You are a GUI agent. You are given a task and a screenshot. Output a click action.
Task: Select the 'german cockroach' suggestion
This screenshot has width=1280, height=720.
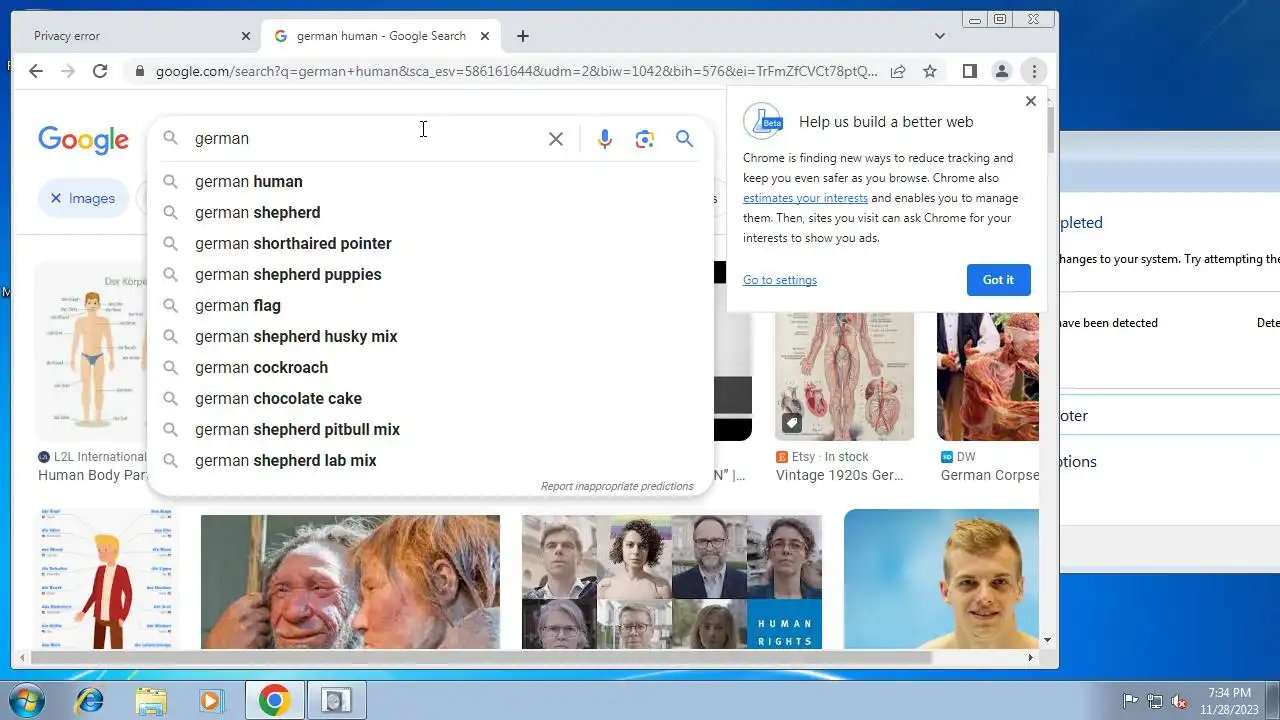coord(430,367)
